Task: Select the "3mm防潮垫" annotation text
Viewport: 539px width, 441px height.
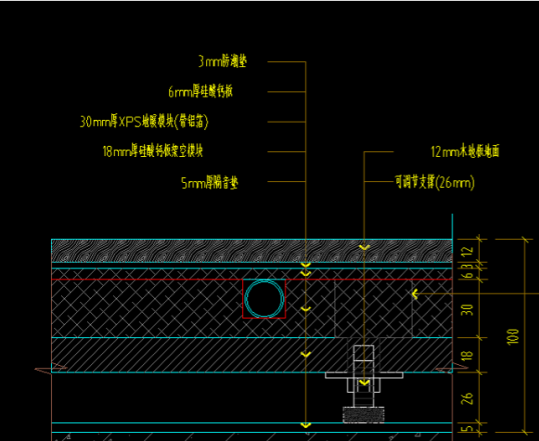Action: (222, 62)
